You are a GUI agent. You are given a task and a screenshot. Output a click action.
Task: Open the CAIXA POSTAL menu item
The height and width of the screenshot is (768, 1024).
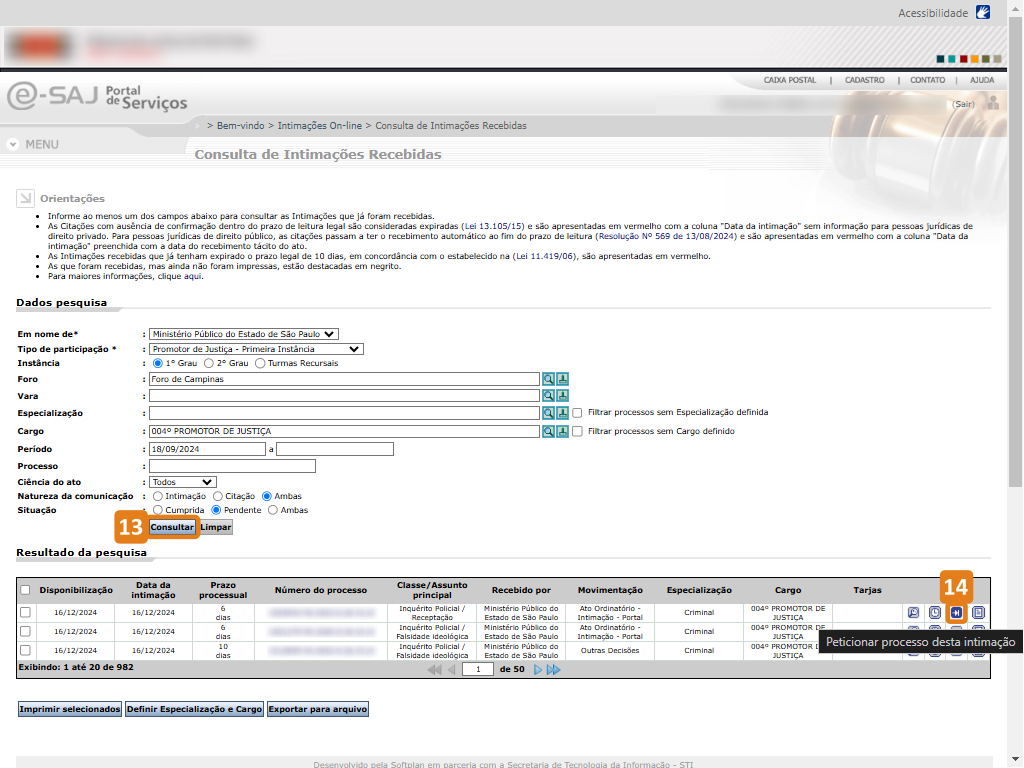click(x=789, y=80)
